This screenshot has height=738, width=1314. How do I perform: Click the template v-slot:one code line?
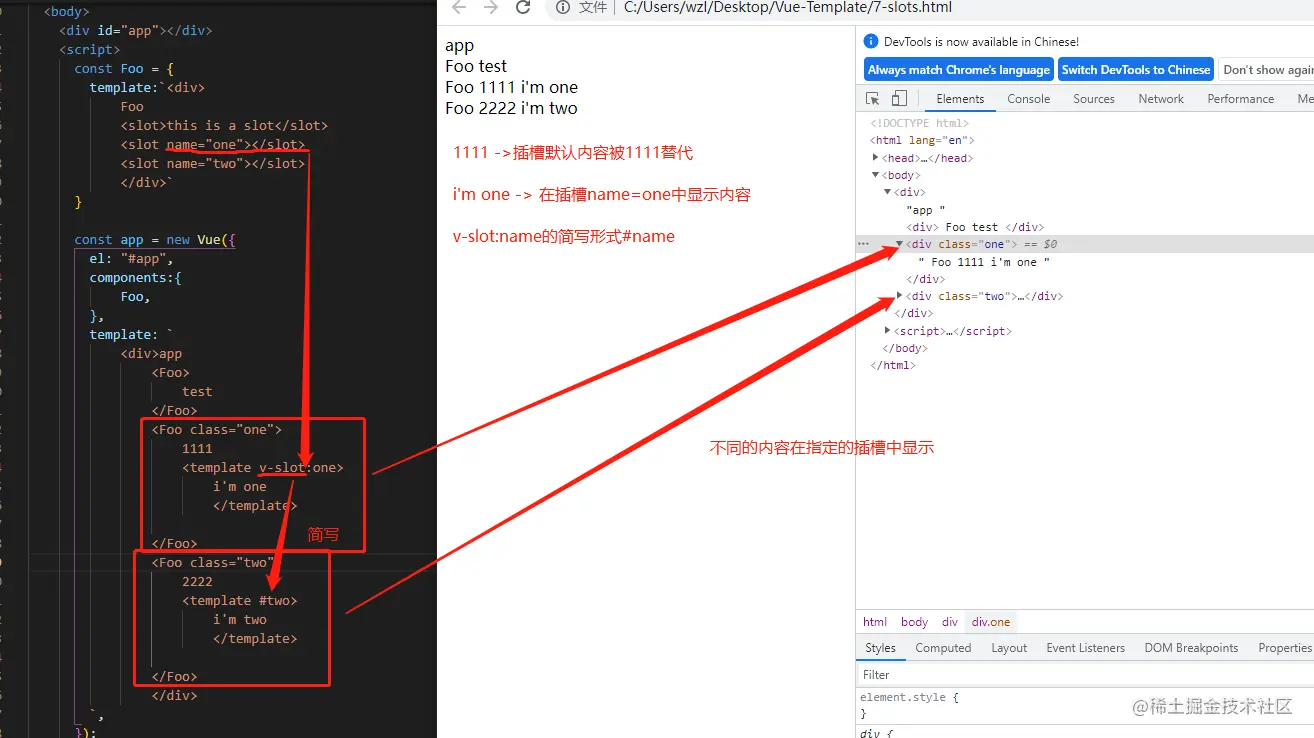[263, 468]
